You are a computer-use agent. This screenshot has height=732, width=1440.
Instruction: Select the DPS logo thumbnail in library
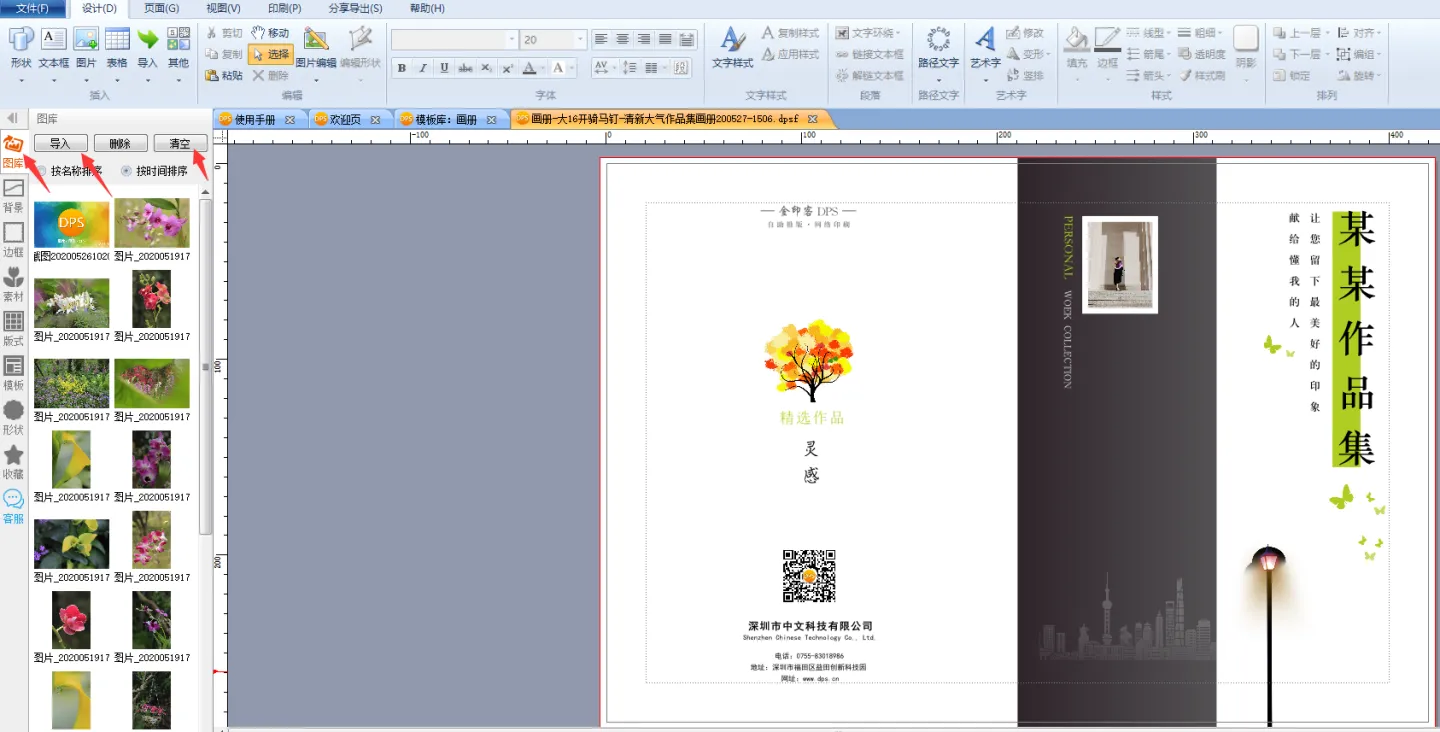[71, 223]
